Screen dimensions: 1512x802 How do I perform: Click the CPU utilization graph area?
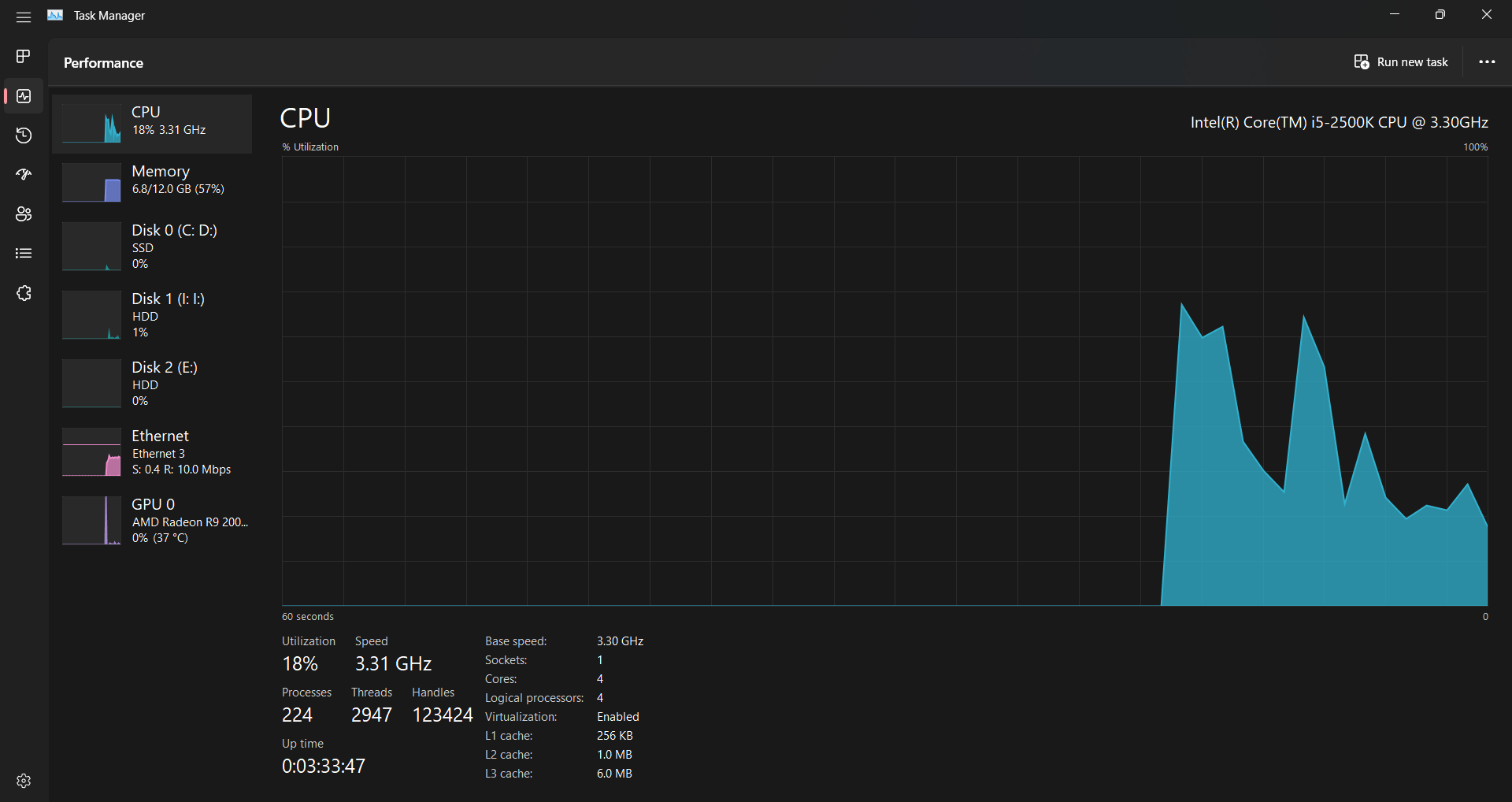click(884, 381)
